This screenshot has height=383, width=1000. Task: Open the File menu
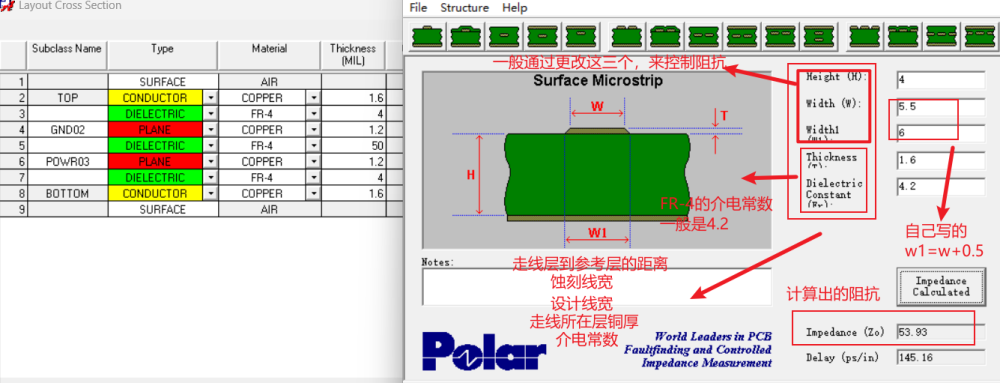click(418, 8)
